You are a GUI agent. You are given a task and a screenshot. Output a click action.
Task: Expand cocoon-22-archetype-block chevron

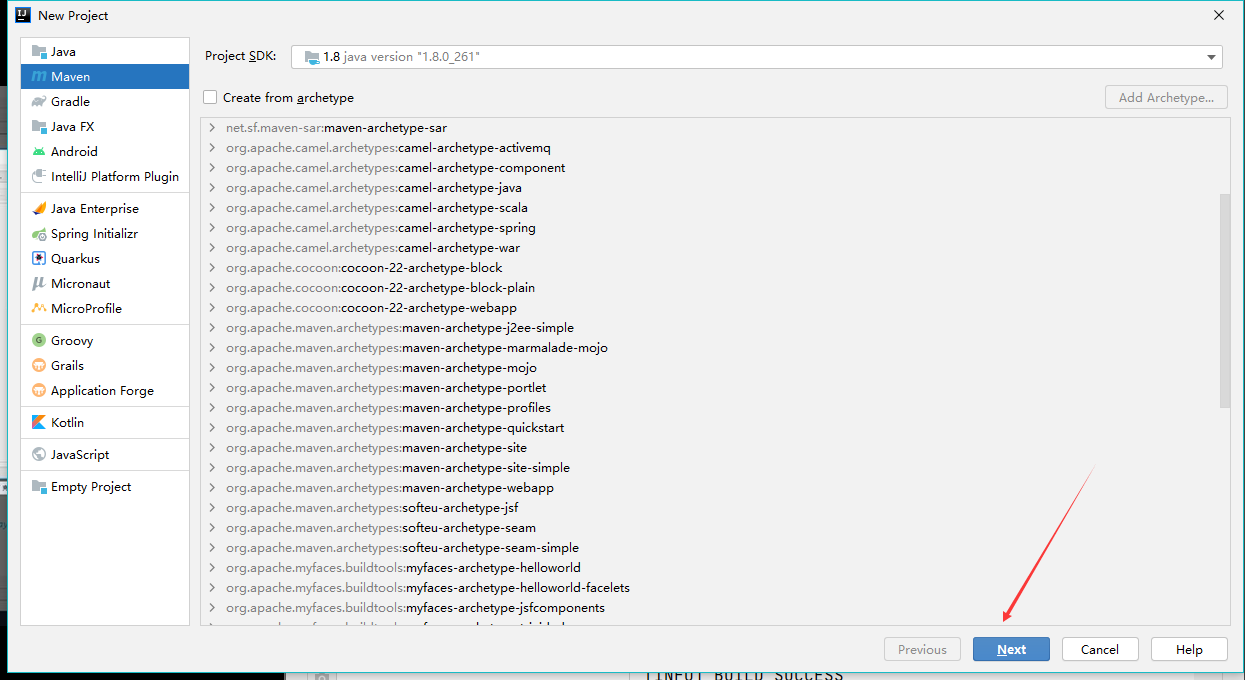212,268
